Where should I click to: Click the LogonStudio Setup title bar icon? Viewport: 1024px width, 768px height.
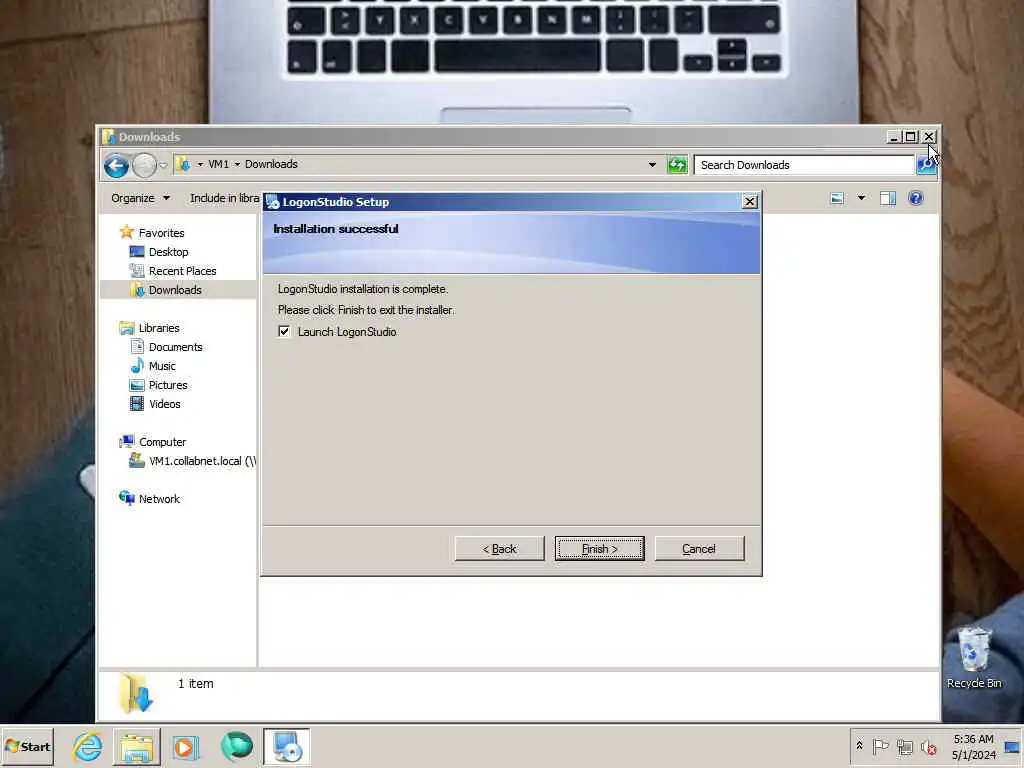point(273,202)
